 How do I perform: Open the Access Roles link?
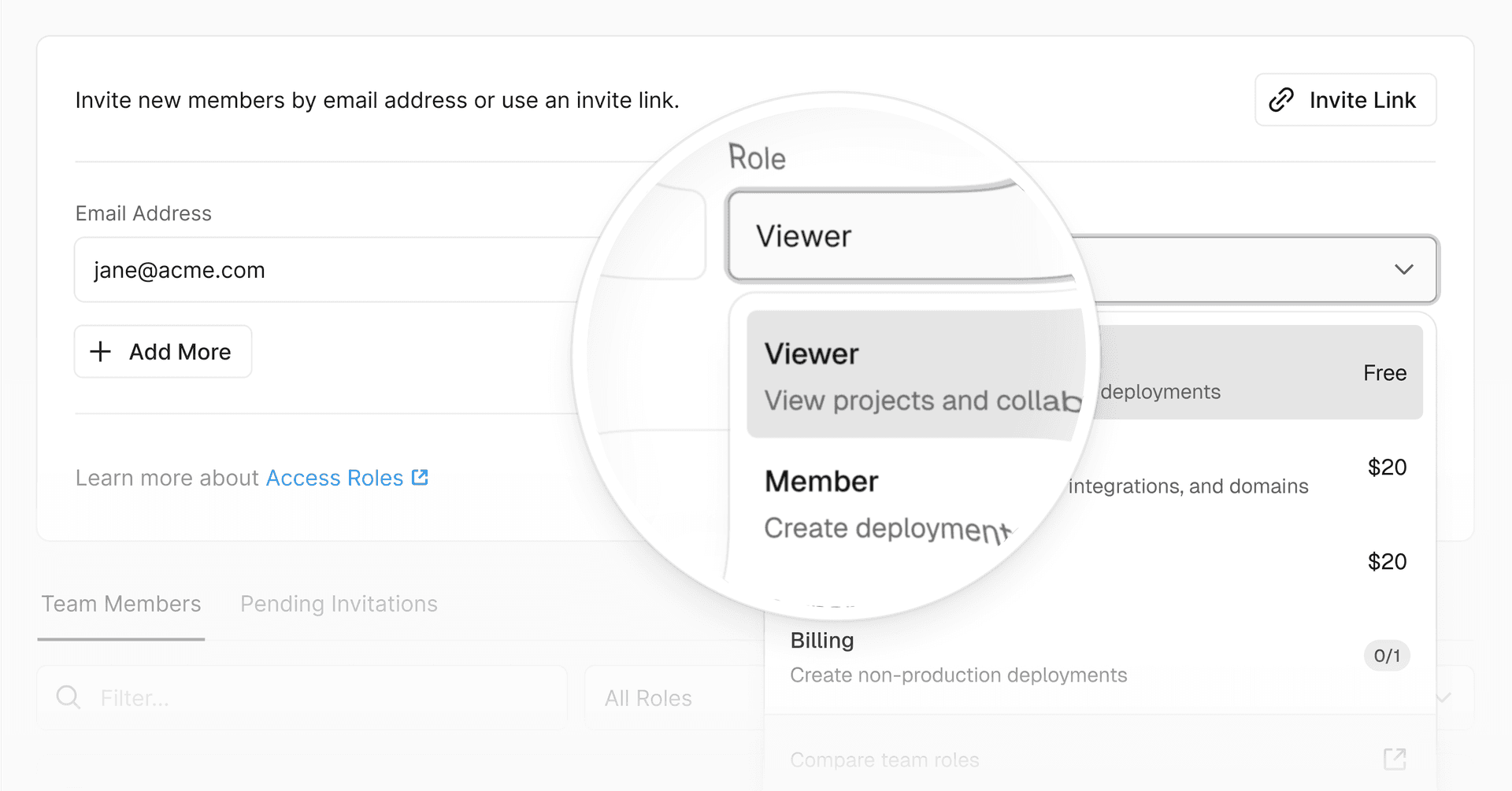pos(335,478)
